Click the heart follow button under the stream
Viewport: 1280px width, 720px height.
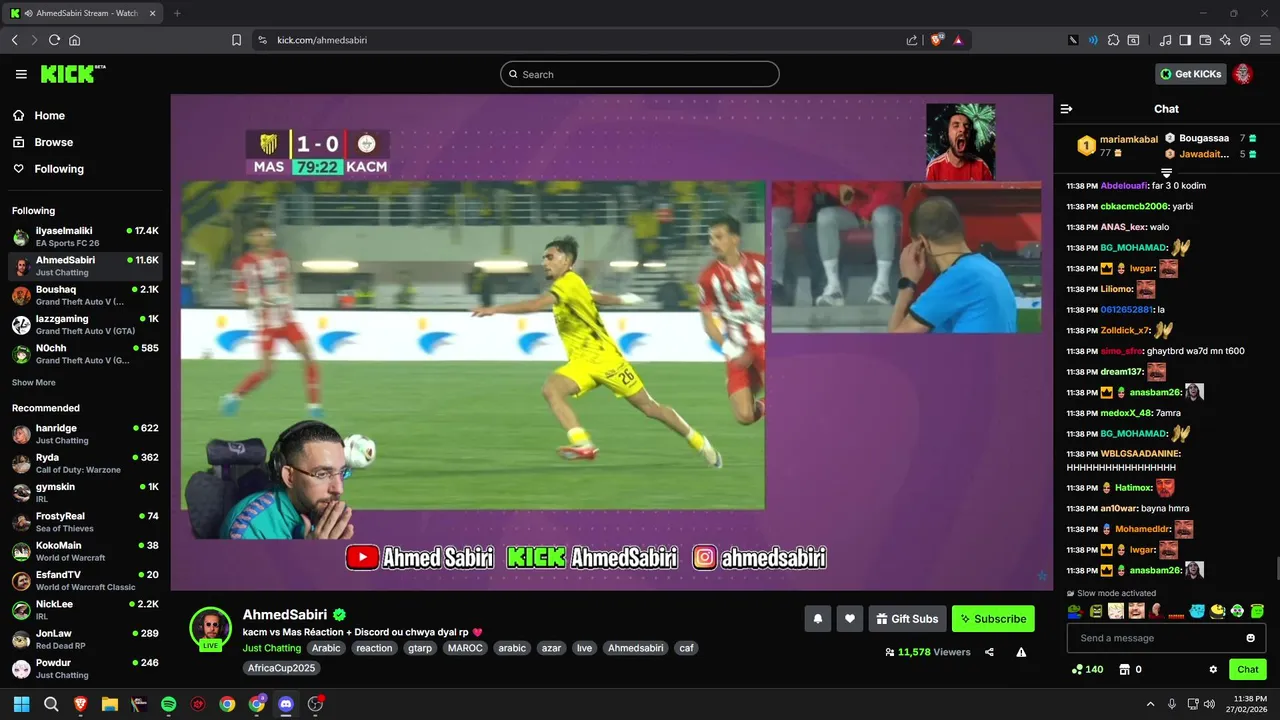coord(849,619)
